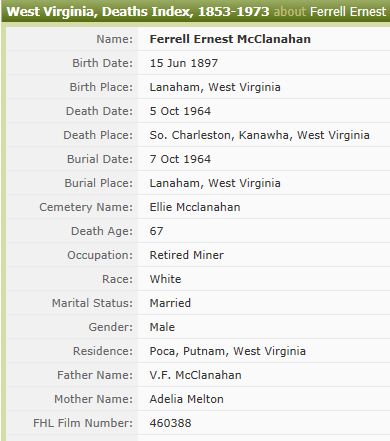The height and width of the screenshot is (441, 390).
Task: Click the death date 5 Oct 1964
Action: click(x=180, y=111)
